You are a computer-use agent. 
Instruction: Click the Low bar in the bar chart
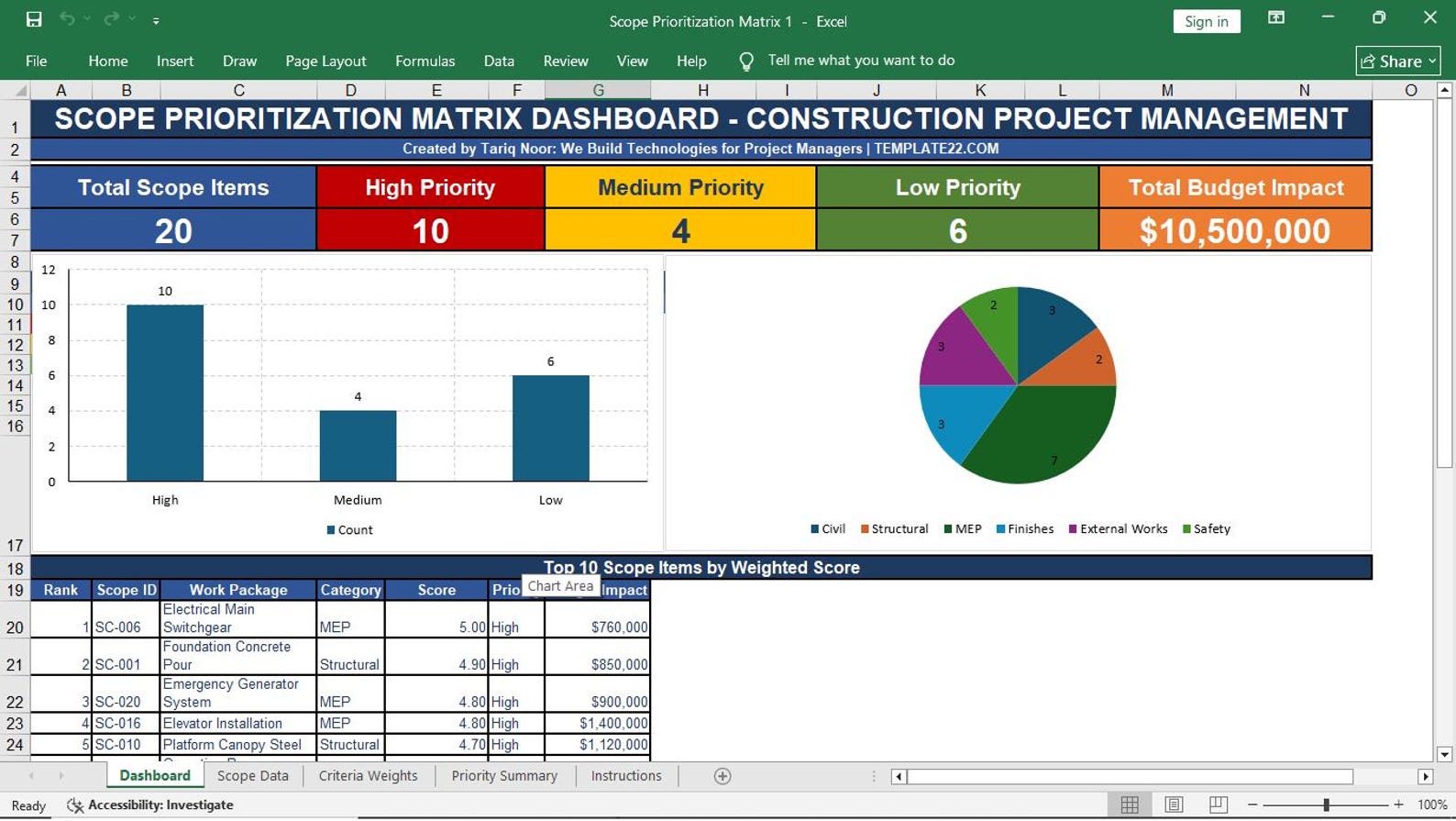tap(550, 428)
